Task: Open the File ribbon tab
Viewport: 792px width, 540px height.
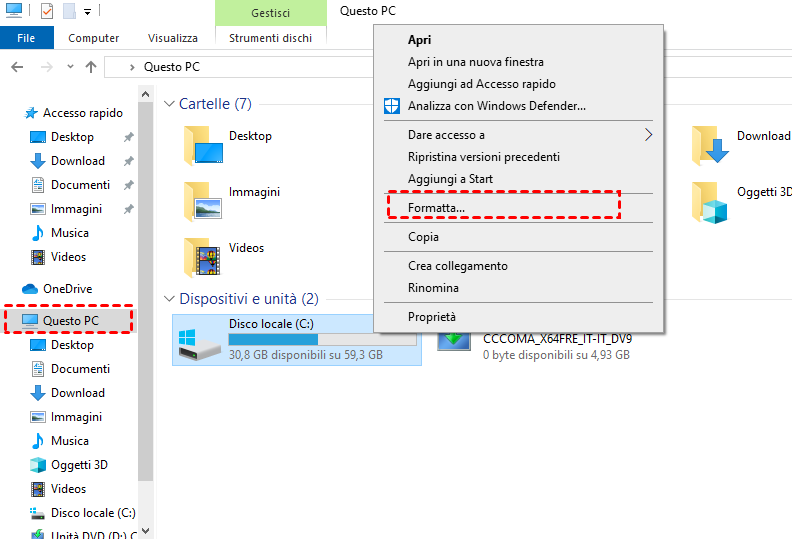Action: (x=26, y=38)
